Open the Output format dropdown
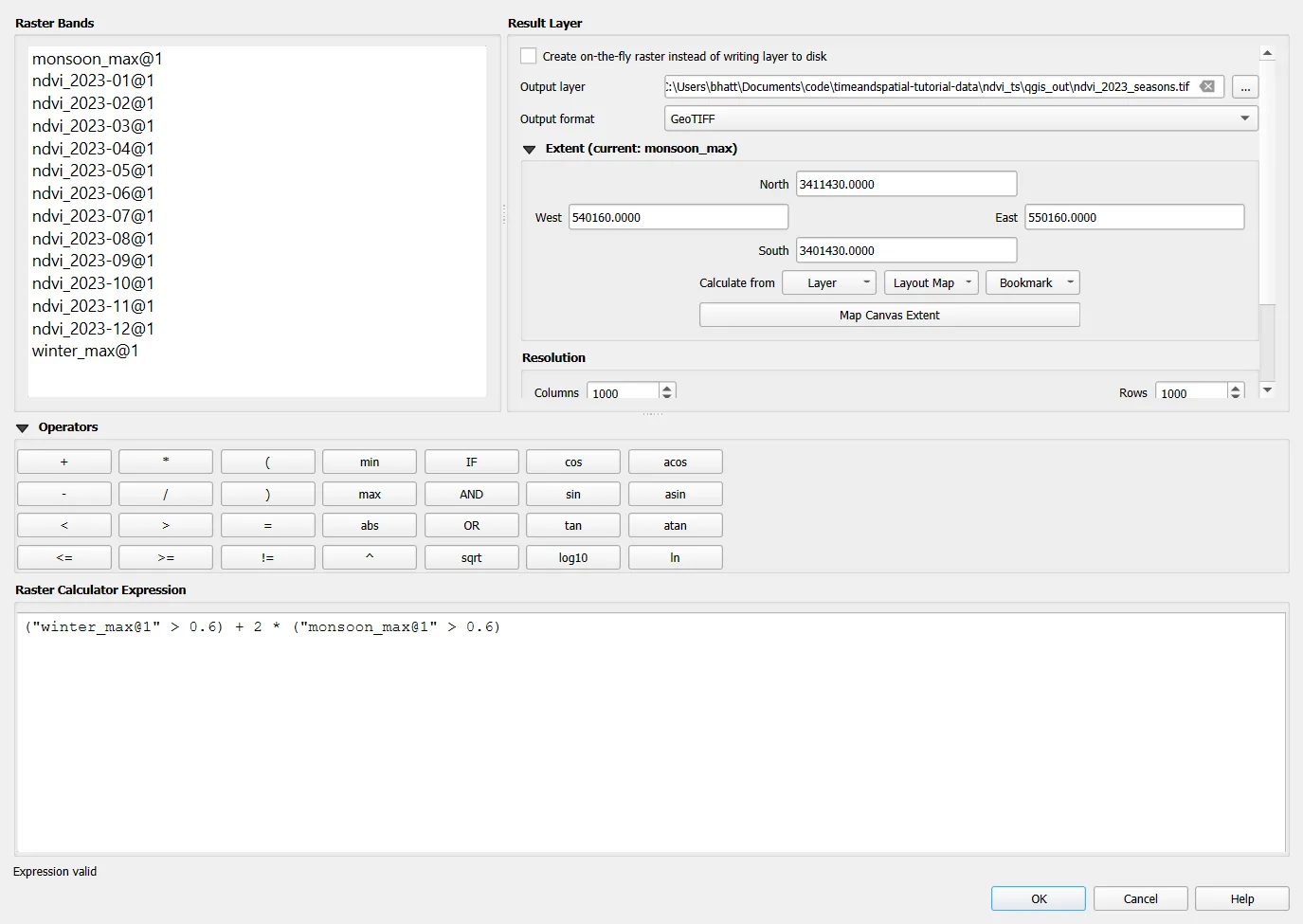Screen dimensions: 1303x924 (961, 118)
